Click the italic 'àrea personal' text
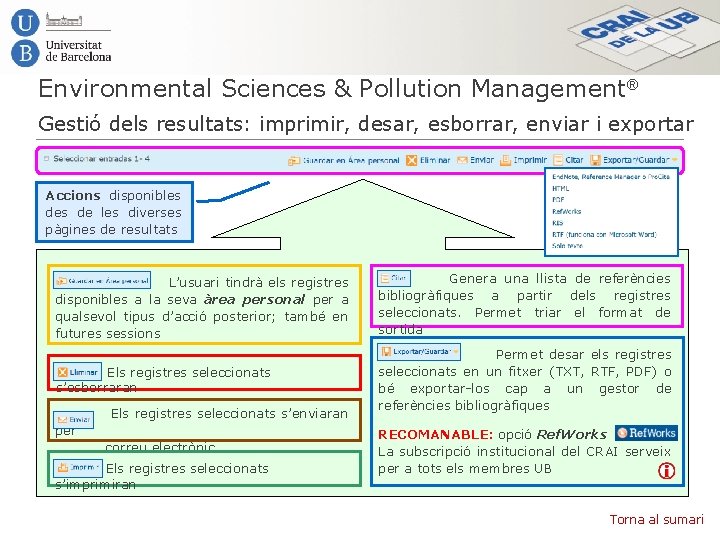The image size is (720, 540). point(254,299)
